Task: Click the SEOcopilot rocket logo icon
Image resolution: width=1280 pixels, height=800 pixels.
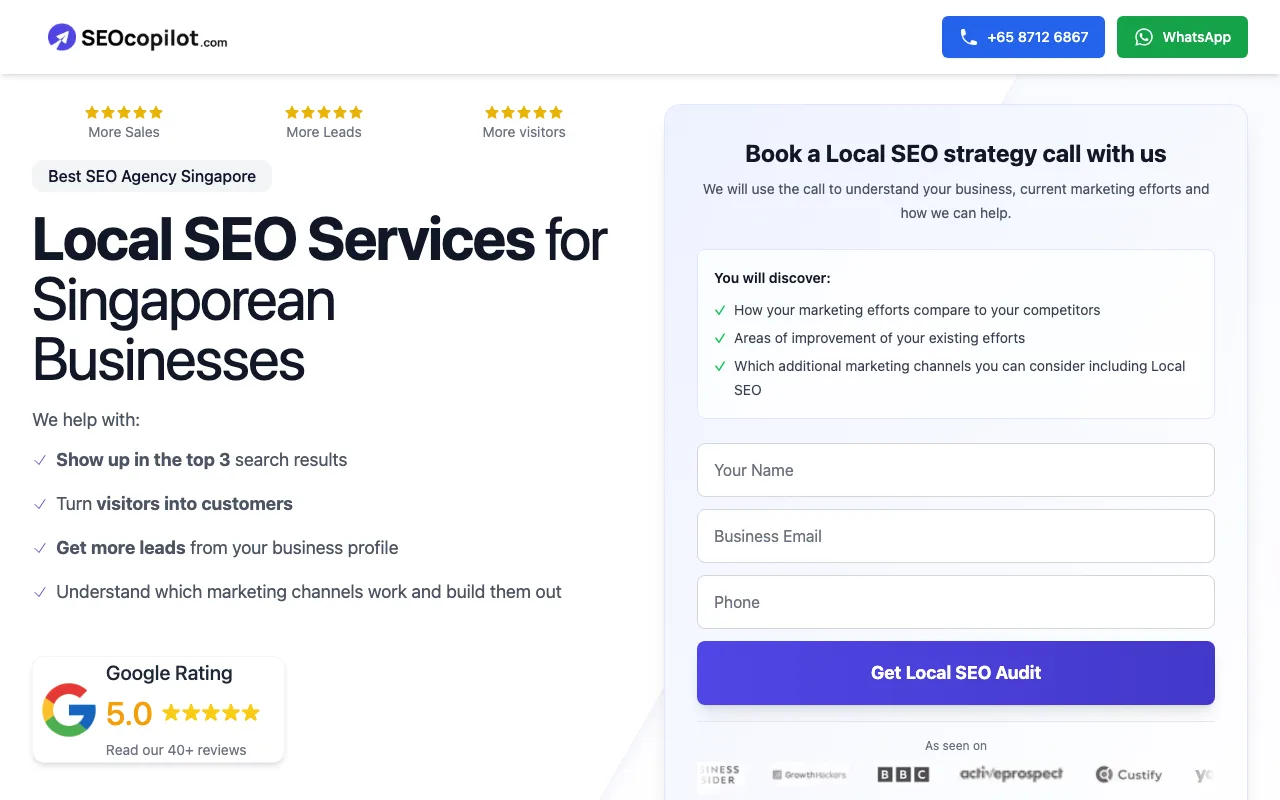Action: [x=62, y=37]
